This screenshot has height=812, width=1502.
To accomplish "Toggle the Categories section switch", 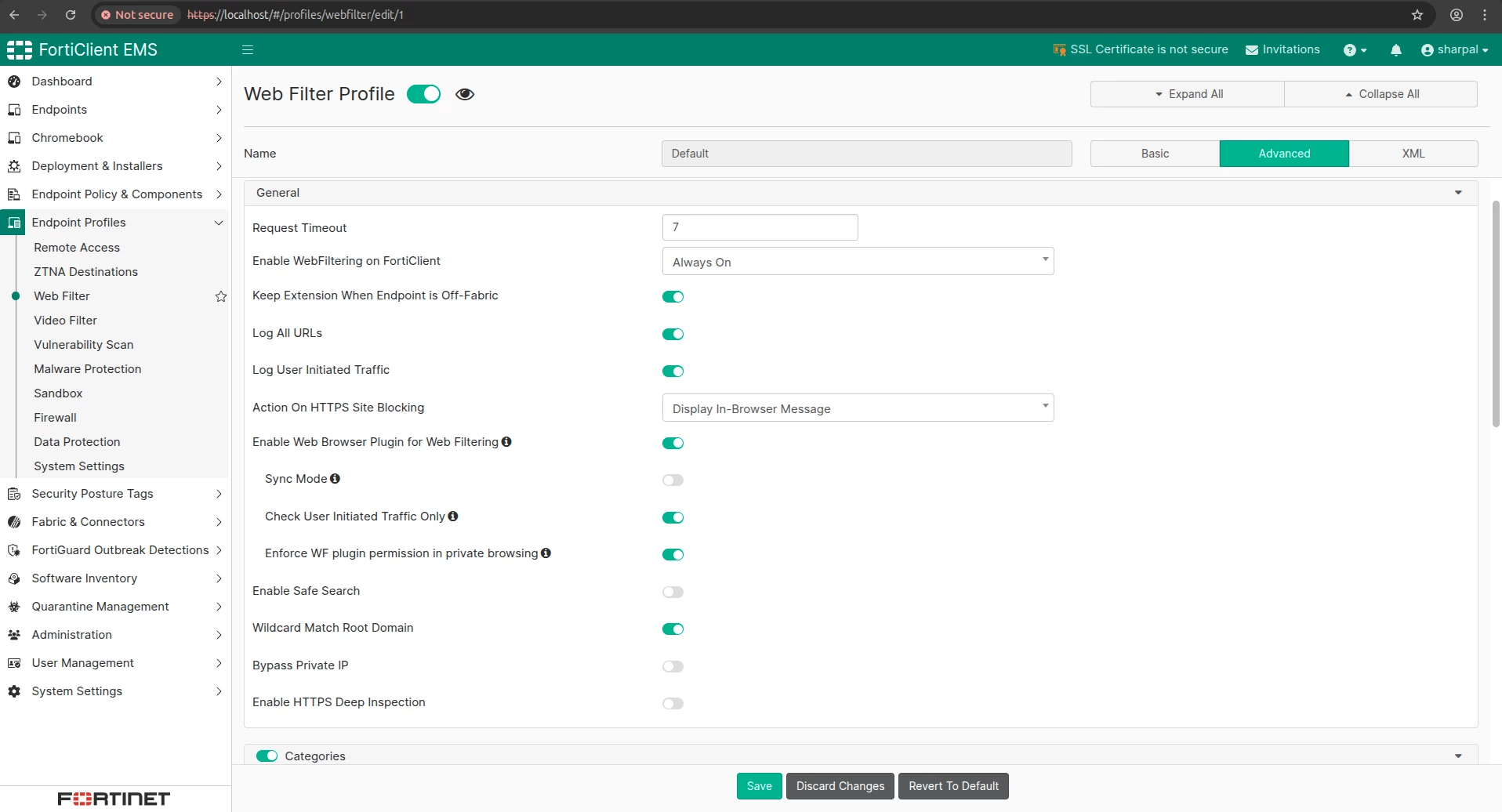I will point(267,756).
